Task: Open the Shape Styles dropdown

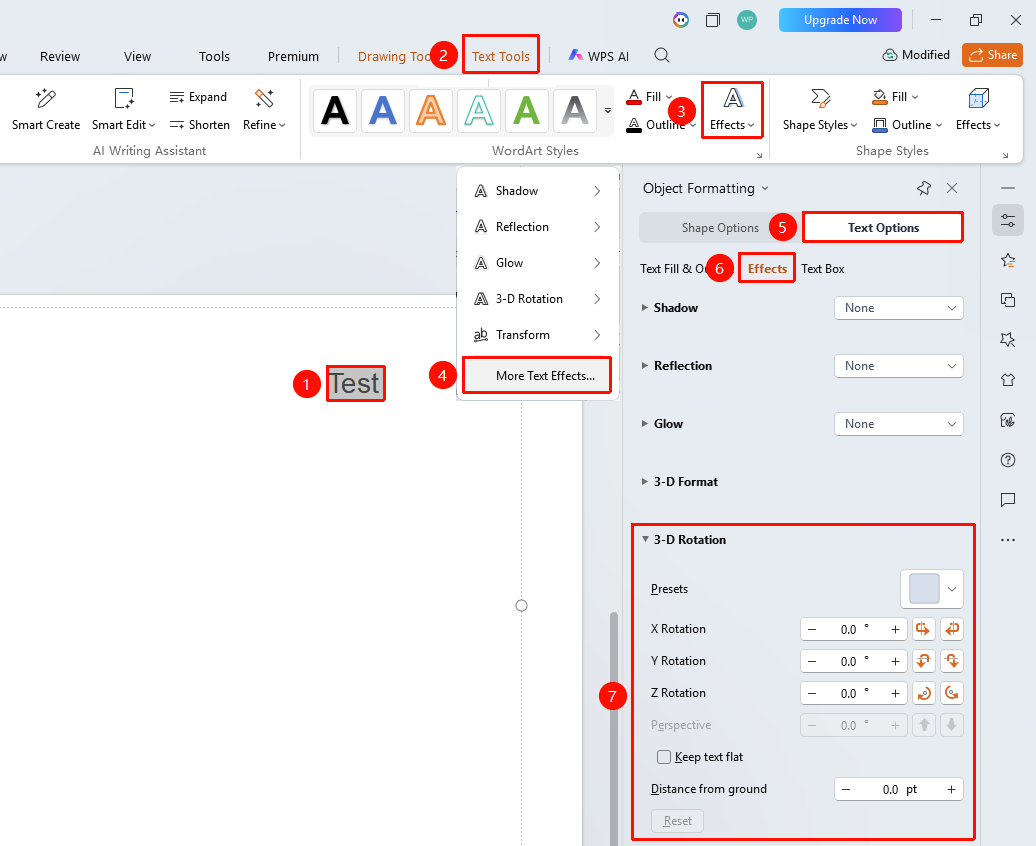Action: (820, 110)
